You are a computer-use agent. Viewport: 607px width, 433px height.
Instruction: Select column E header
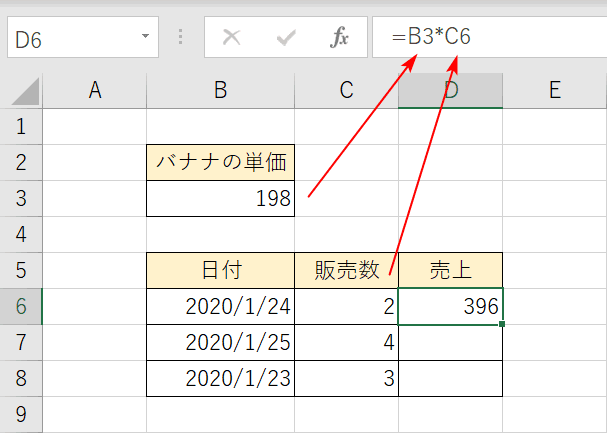(x=555, y=91)
